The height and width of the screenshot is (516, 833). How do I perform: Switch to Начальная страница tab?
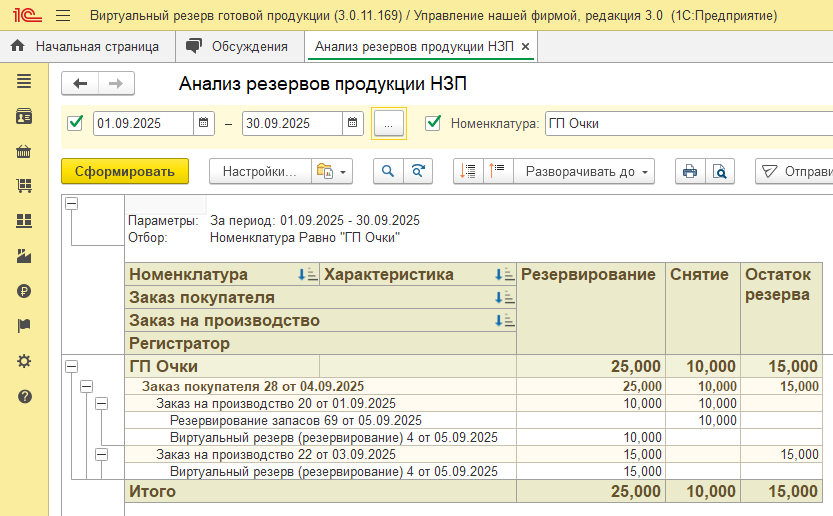tap(88, 46)
